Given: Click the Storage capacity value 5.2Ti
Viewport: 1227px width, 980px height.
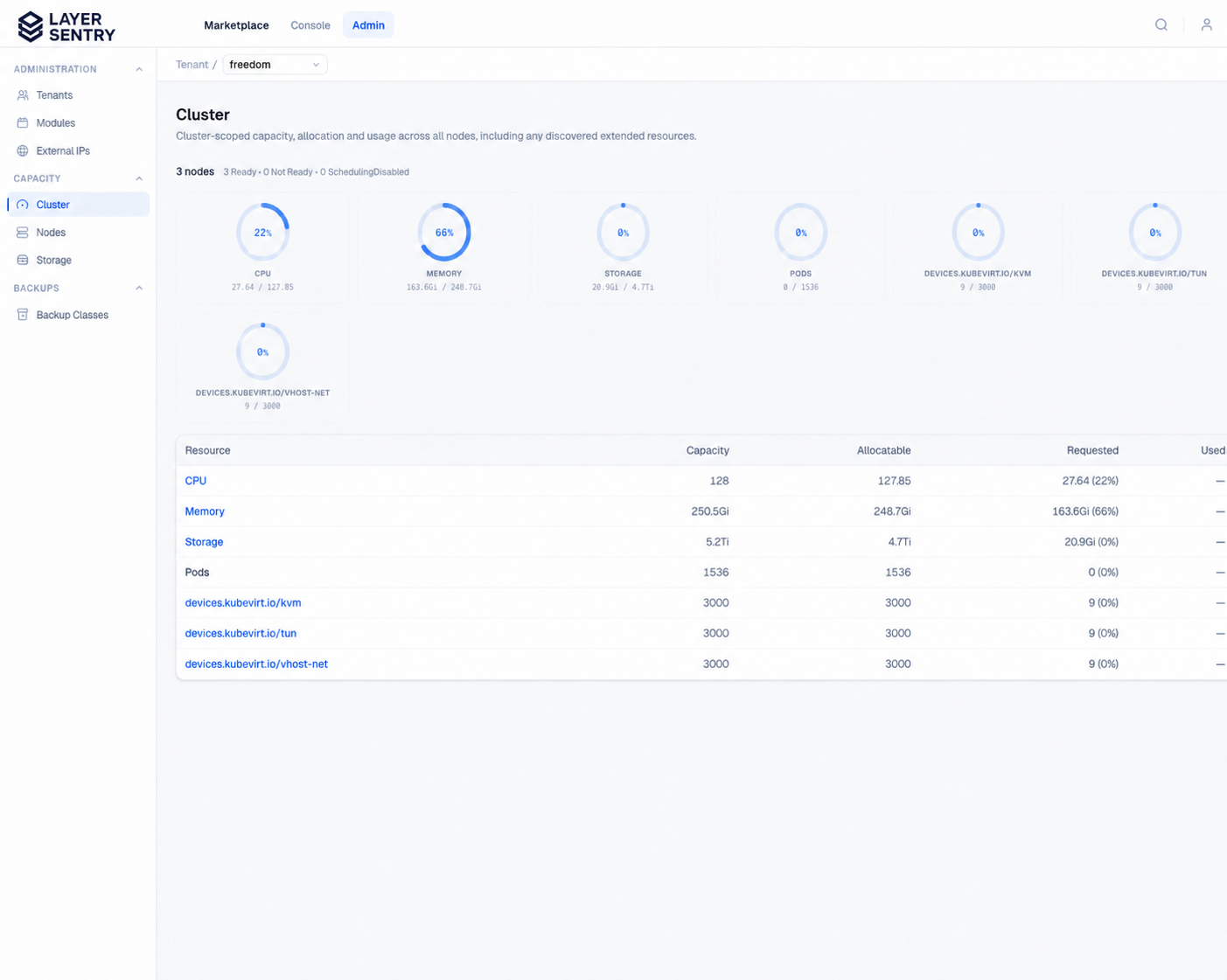Looking at the screenshot, I should 717,542.
